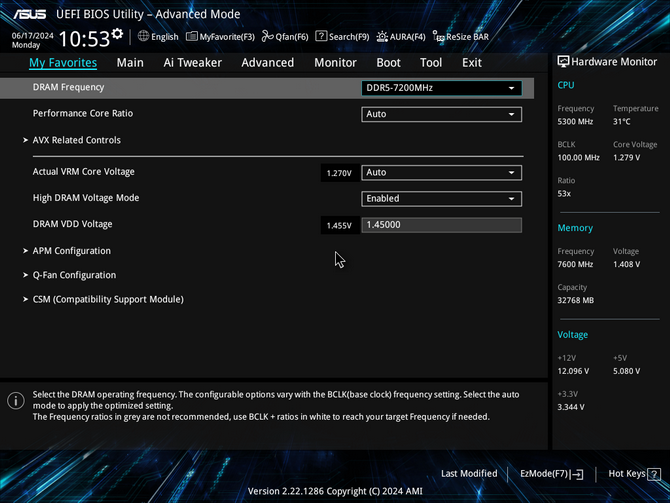Click the EzMode(F7) button
The image size is (670, 503).
click(x=551, y=474)
